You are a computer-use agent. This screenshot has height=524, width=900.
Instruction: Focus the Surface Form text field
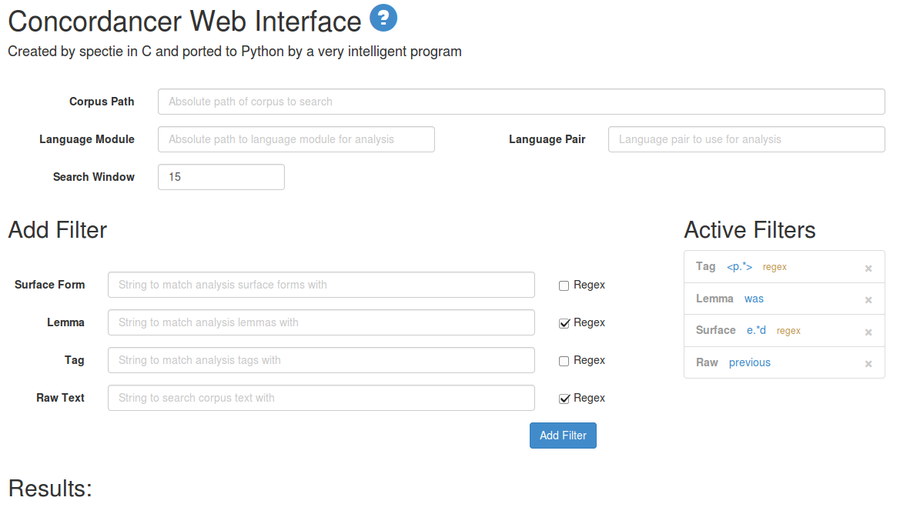[321, 285]
